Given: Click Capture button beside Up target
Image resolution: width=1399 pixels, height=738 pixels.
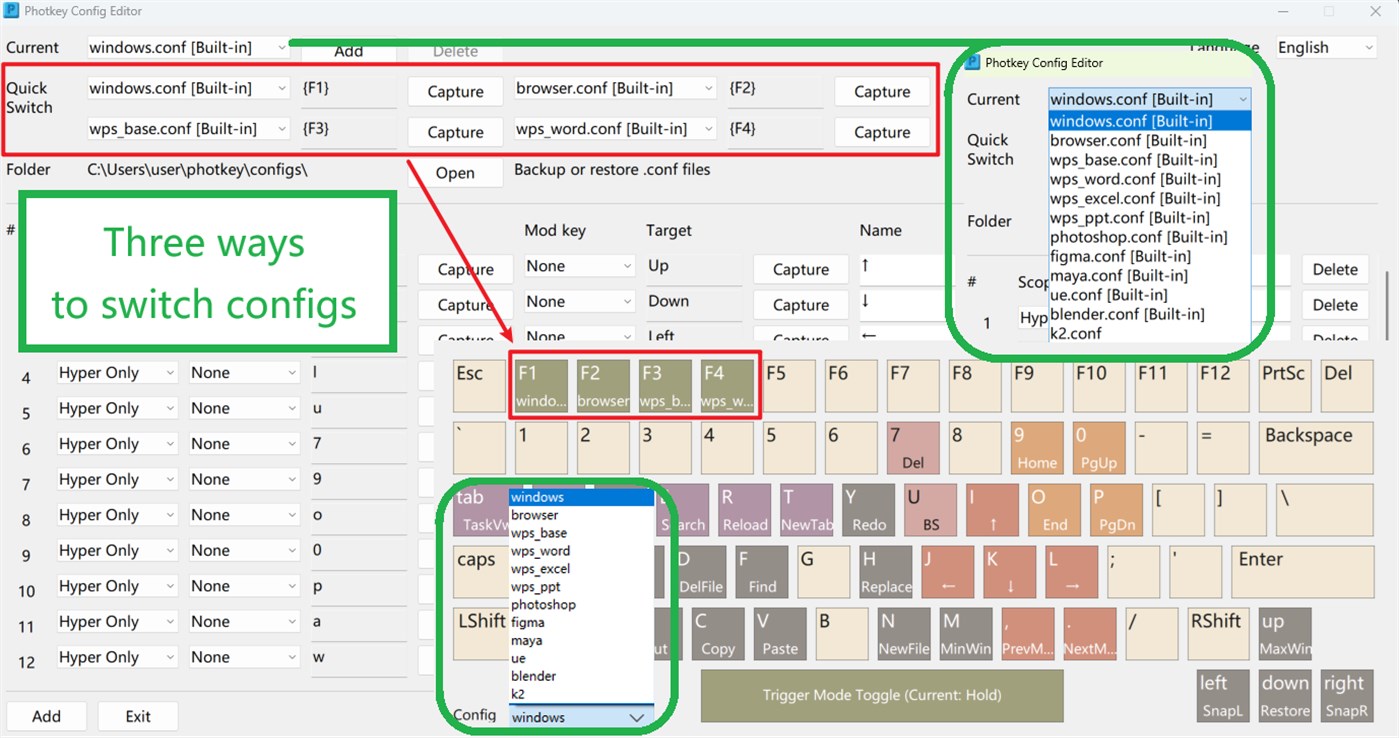Looking at the screenshot, I should pos(801,269).
